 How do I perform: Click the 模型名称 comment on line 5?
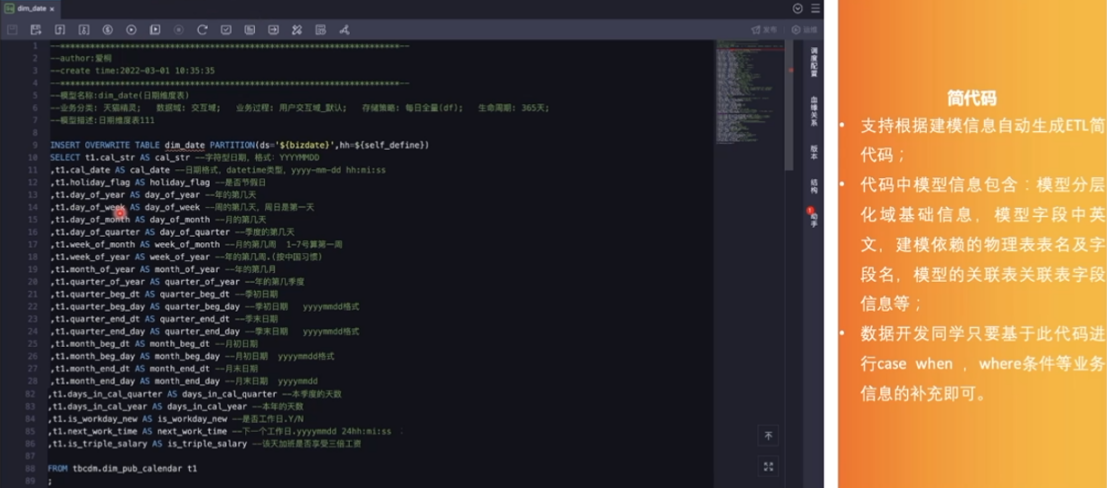coord(119,95)
